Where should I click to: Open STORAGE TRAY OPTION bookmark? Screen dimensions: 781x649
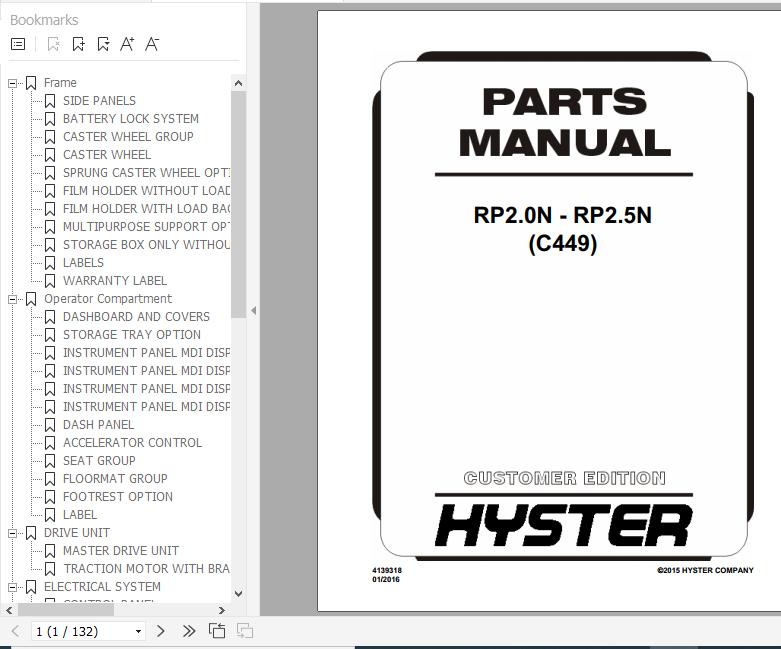(x=132, y=335)
